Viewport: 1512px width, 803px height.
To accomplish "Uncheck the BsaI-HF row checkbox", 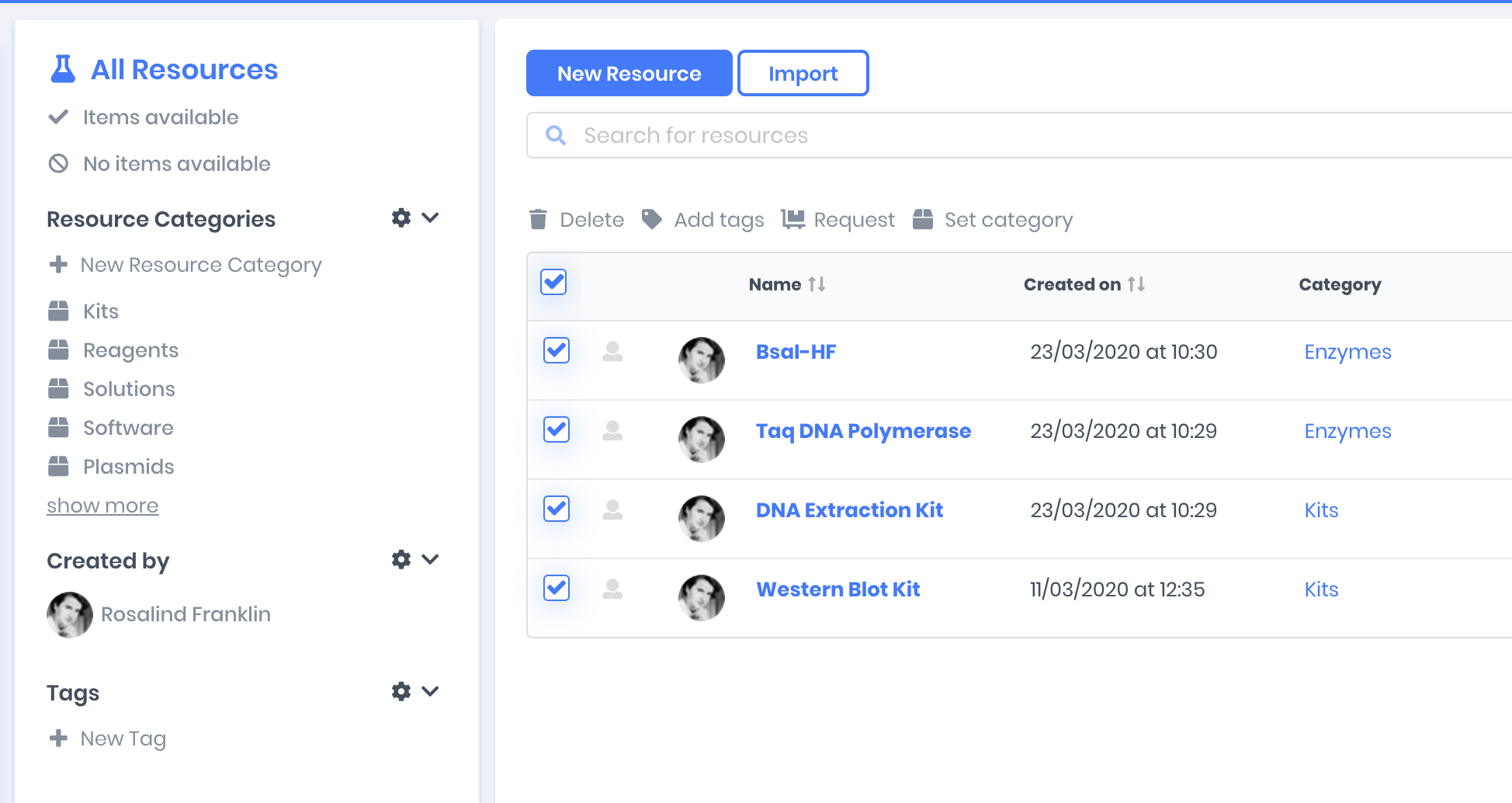I will pos(557,350).
